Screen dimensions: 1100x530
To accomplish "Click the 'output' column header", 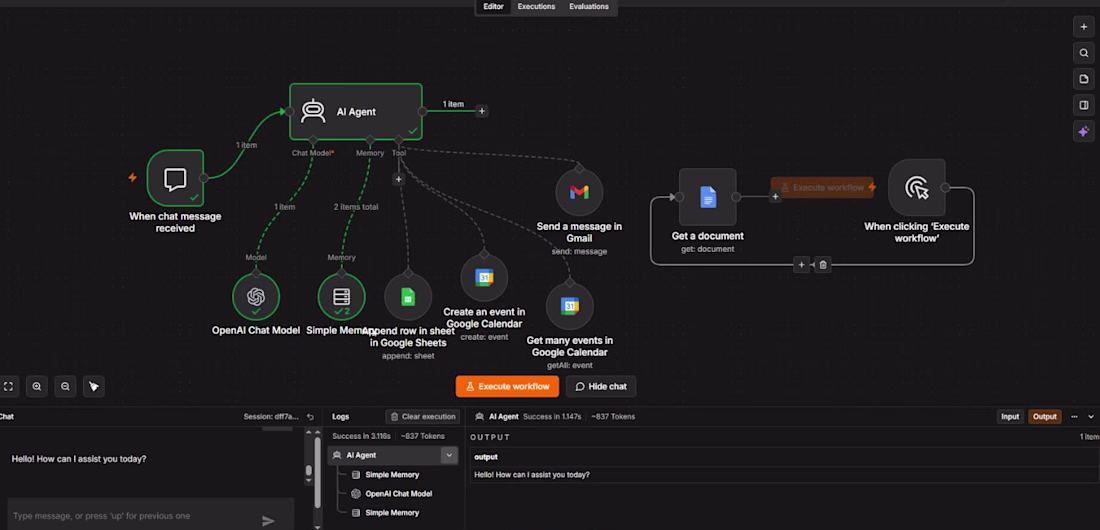I will (485, 457).
